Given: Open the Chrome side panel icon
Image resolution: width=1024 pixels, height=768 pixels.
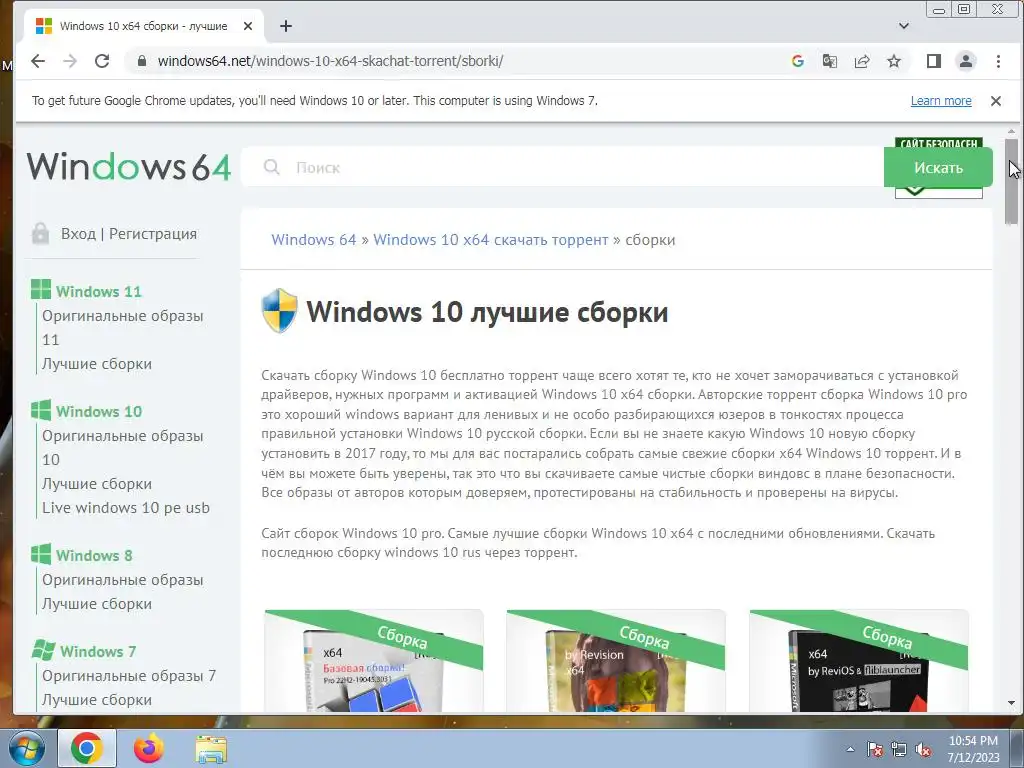Looking at the screenshot, I should (934, 61).
